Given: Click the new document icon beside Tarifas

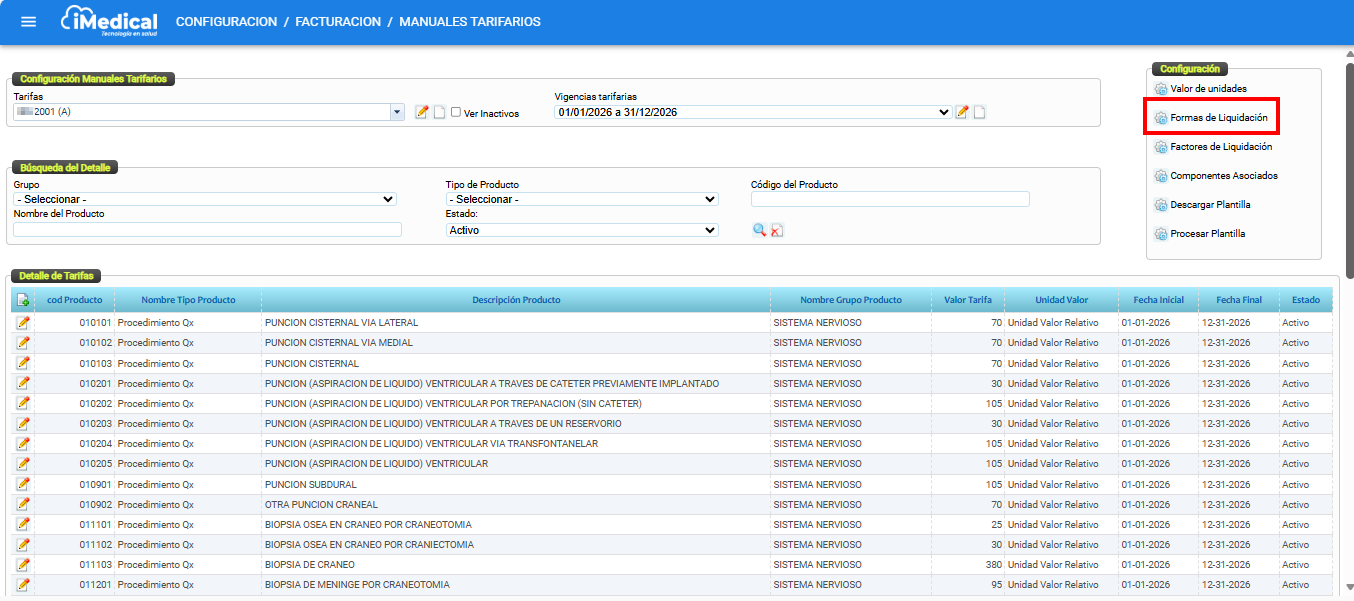Looking at the screenshot, I should 439,112.
